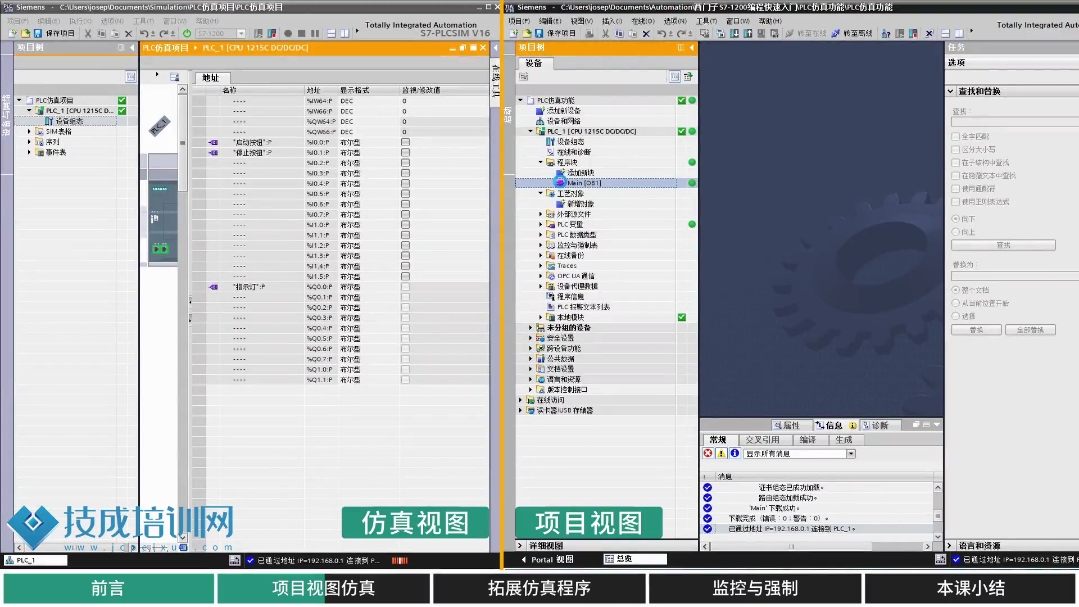The height and width of the screenshot is (607, 1079).
Task: Click the new project icon in PLCSIM toolbar
Action: click(x=13, y=33)
